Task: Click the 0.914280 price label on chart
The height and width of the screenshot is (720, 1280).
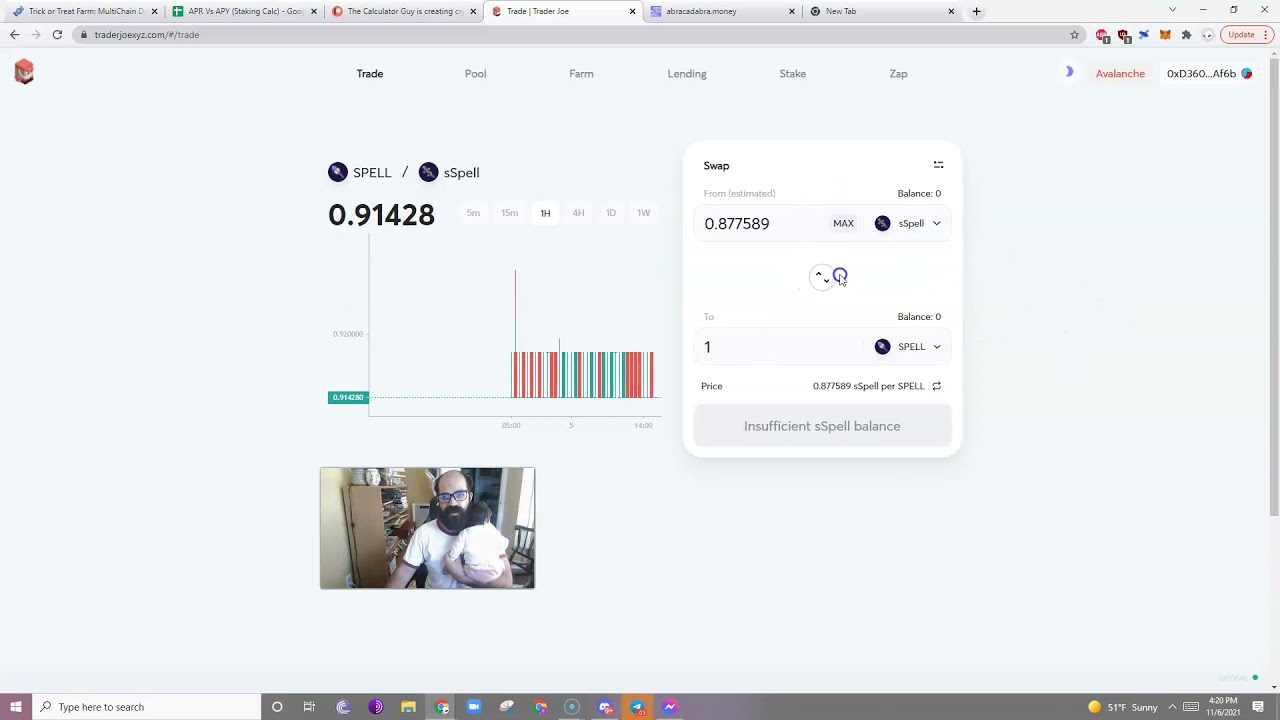Action: 348,398
